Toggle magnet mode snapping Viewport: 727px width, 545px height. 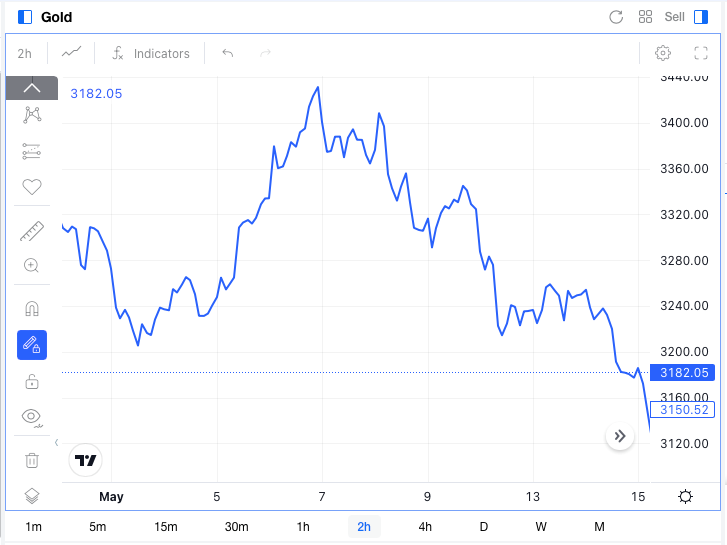point(32,308)
